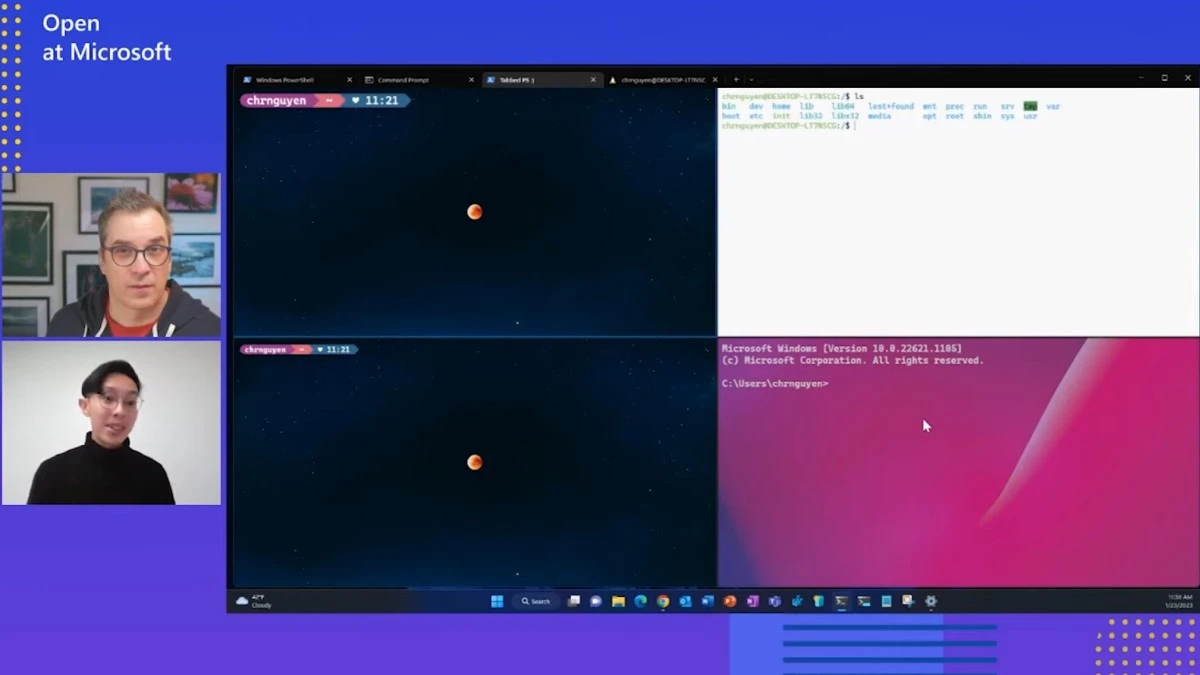The image size is (1200, 675).
Task: Click the top presenter webcam thumbnail
Action: (110, 253)
